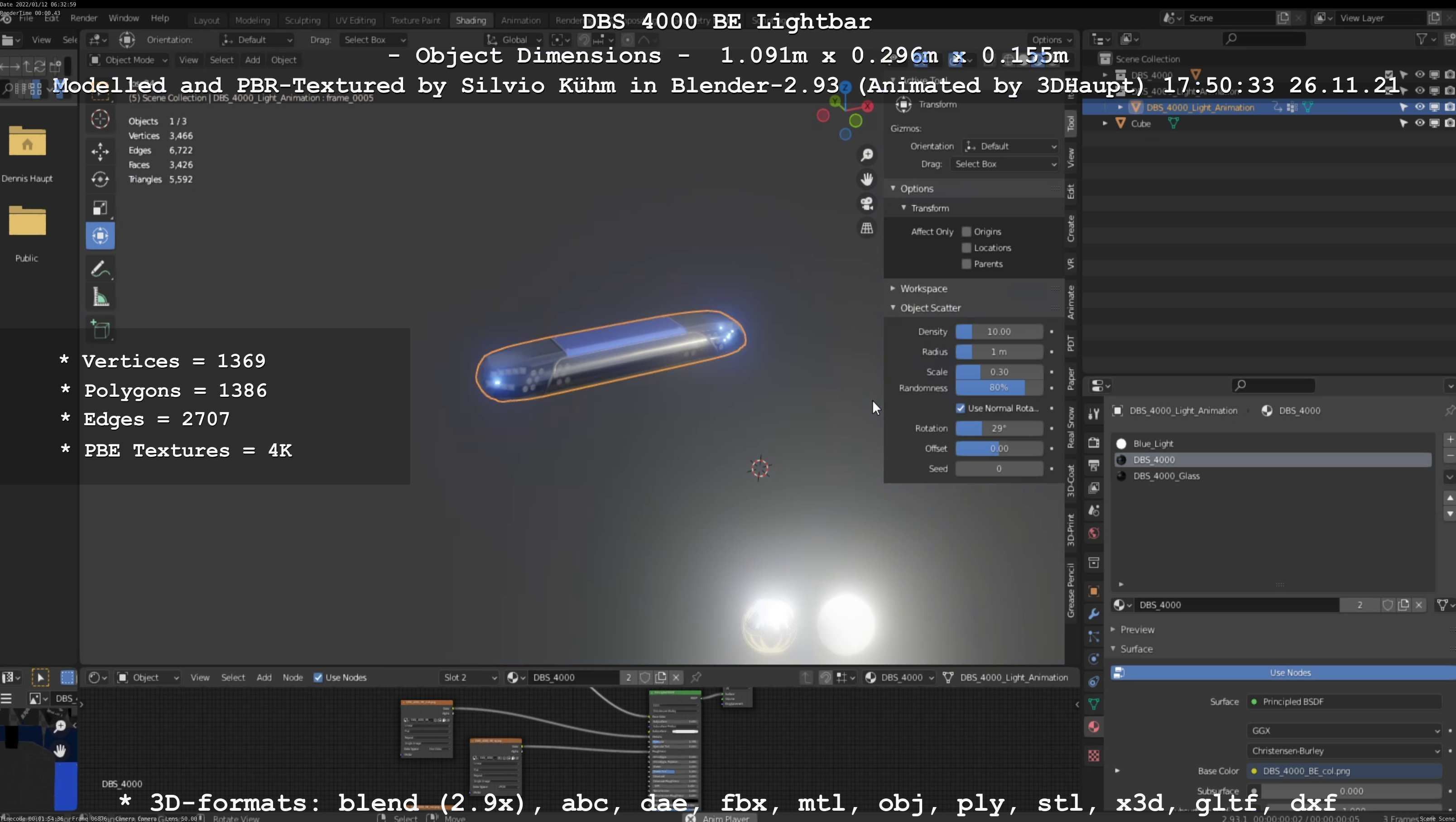The image size is (1456, 822).
Task: Select the Scale tool
Action: click(x=100, y=208)
